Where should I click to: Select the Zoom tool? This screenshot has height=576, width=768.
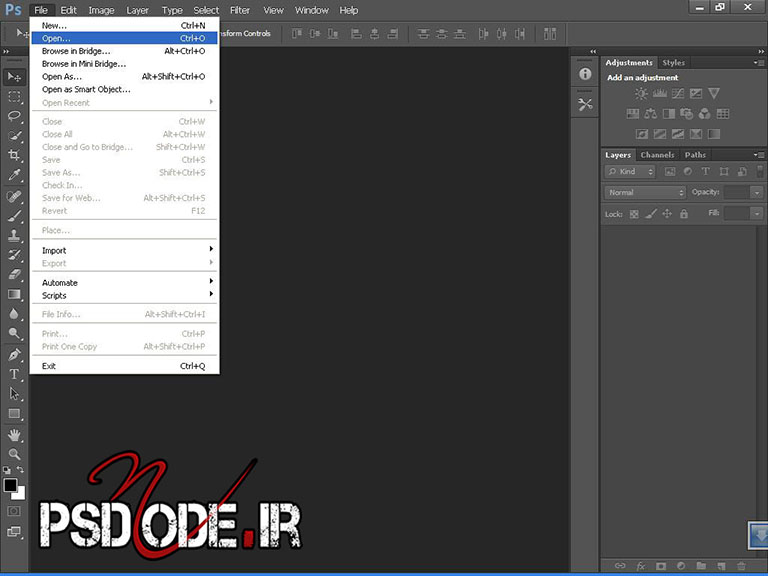click(x=14, y=454)
